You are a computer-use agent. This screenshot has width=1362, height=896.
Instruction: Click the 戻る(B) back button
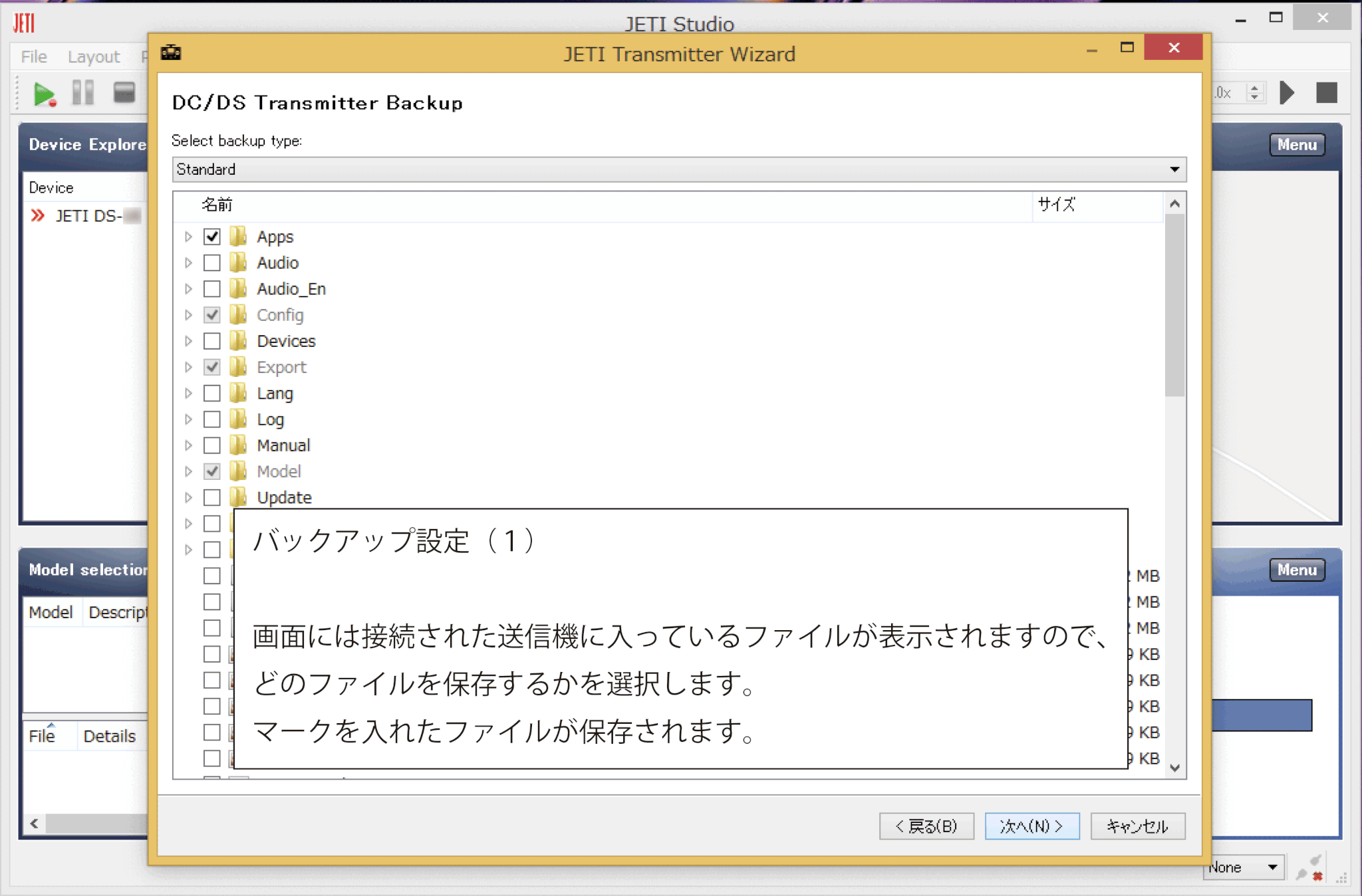point(926,826)
